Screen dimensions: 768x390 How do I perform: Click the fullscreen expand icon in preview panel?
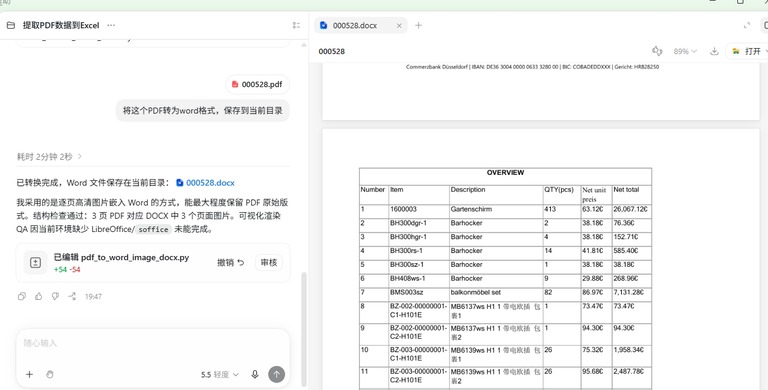coord(746,25)
